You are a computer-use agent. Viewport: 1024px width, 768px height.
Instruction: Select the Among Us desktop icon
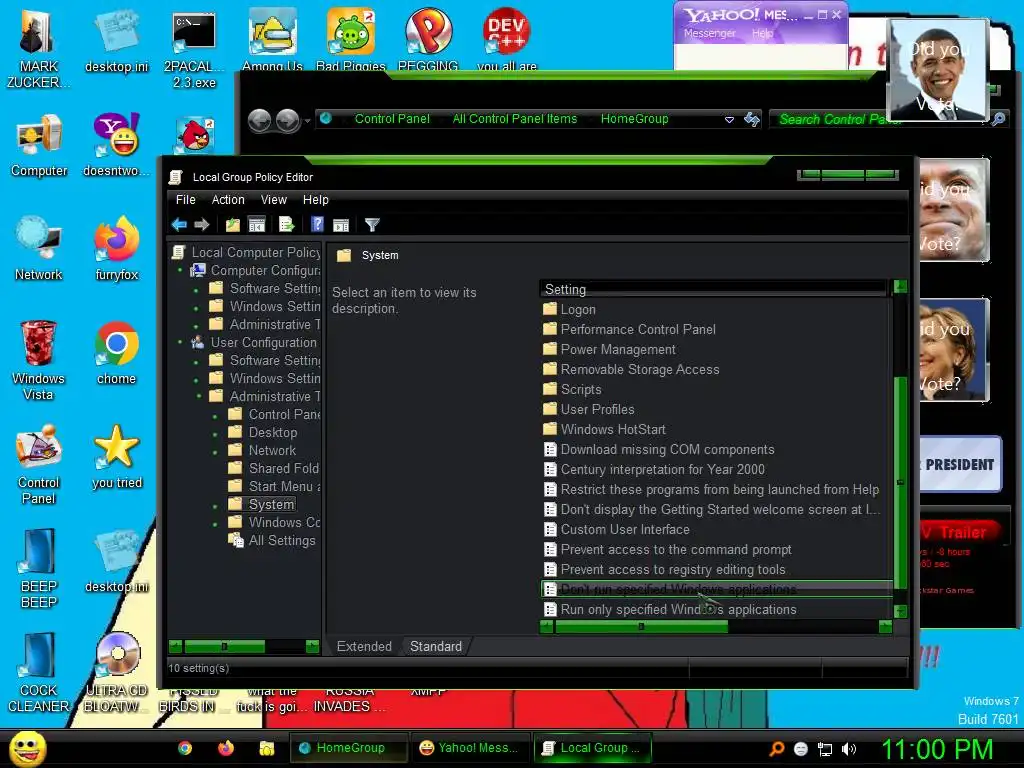pos(272,40)
